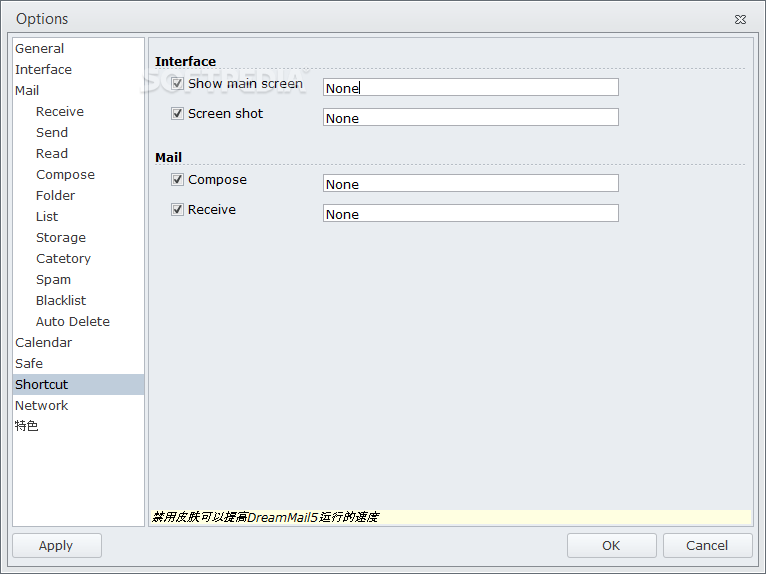Click the Compose shortcut input field
The image size is (766, 574).
point(470,184)
